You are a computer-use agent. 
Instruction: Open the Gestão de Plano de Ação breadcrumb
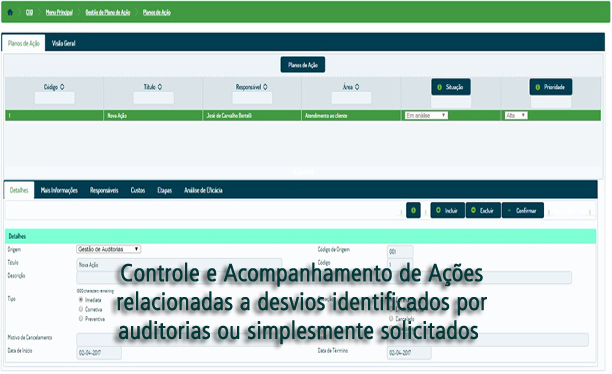108,12
